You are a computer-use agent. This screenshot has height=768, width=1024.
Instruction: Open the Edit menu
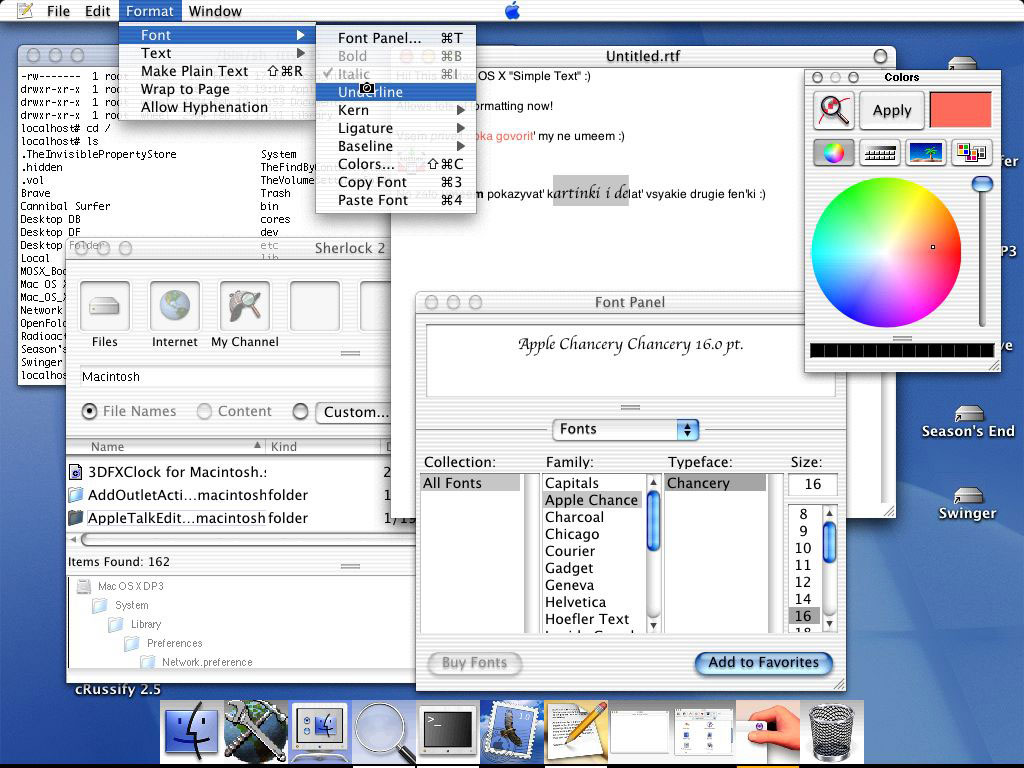(x=97, y=10)
